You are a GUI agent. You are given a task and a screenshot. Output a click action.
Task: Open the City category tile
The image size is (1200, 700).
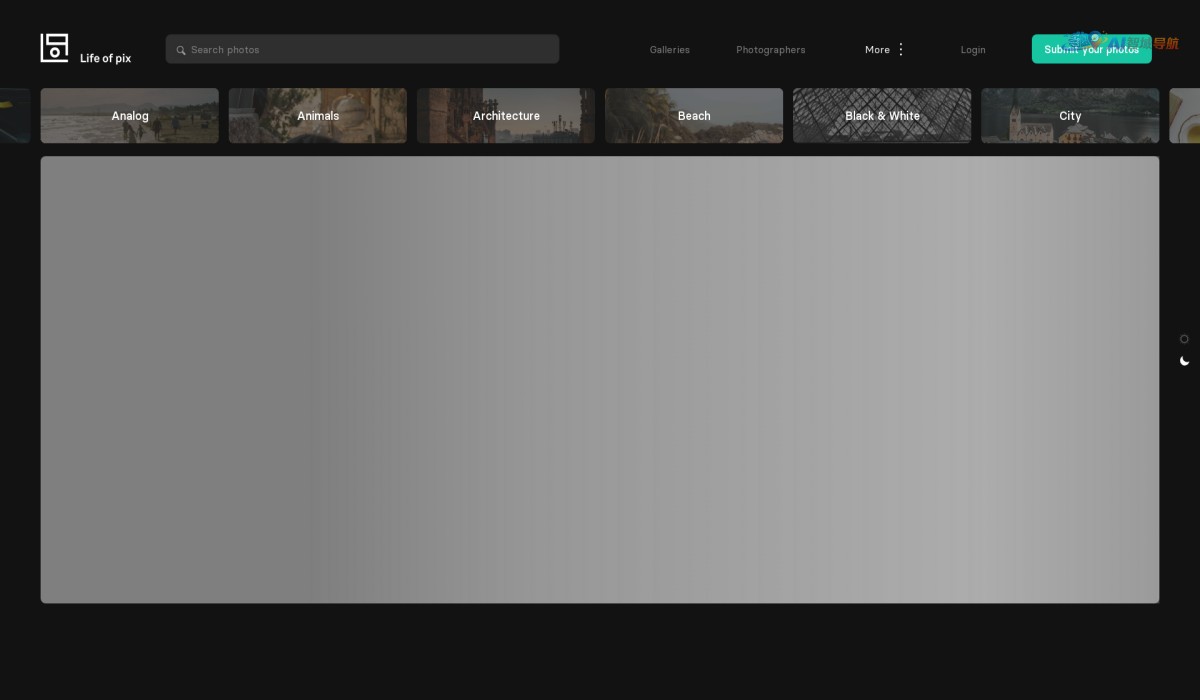click(x=1070, y=116)
